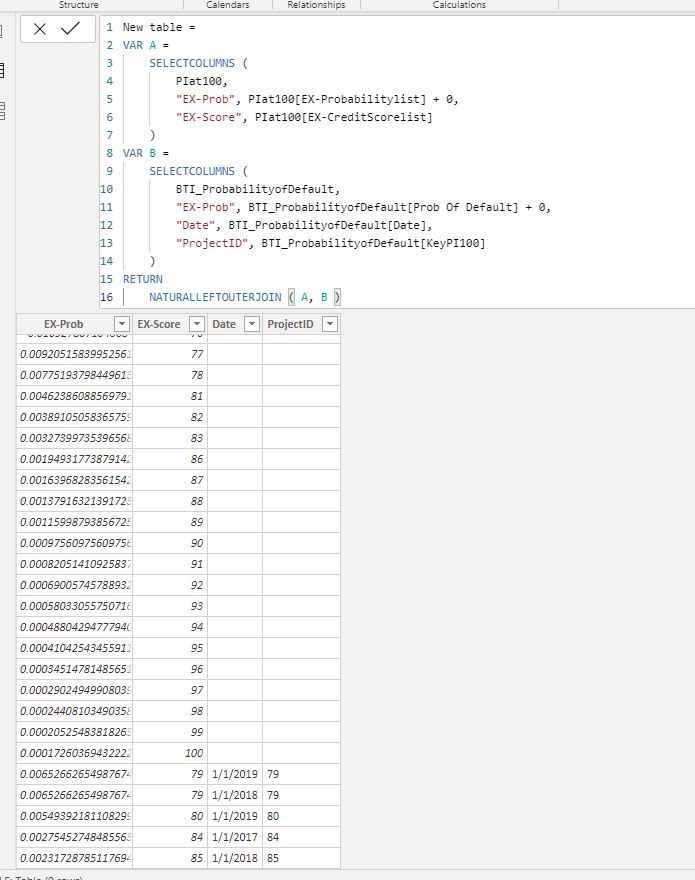This screenshot has height=880, width=695.
Task: Select ProjectID cell with value 80
Action: 301,816
